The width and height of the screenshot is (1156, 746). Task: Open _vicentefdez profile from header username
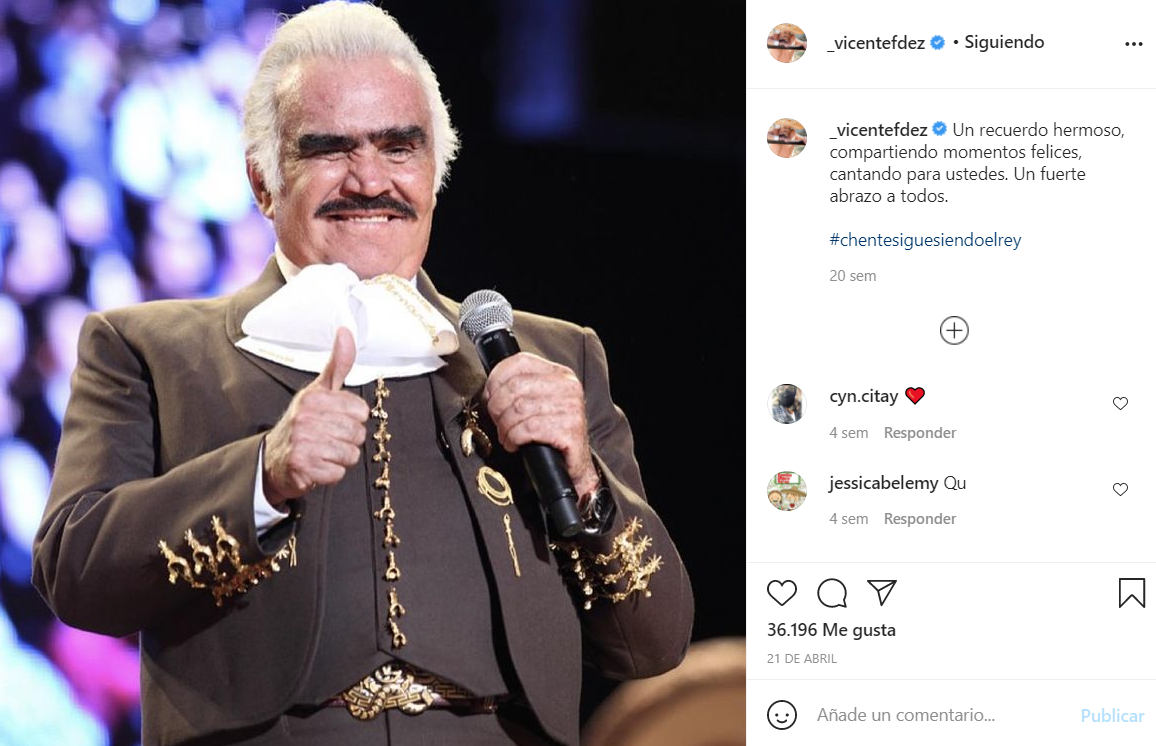(x=877, y=43)
